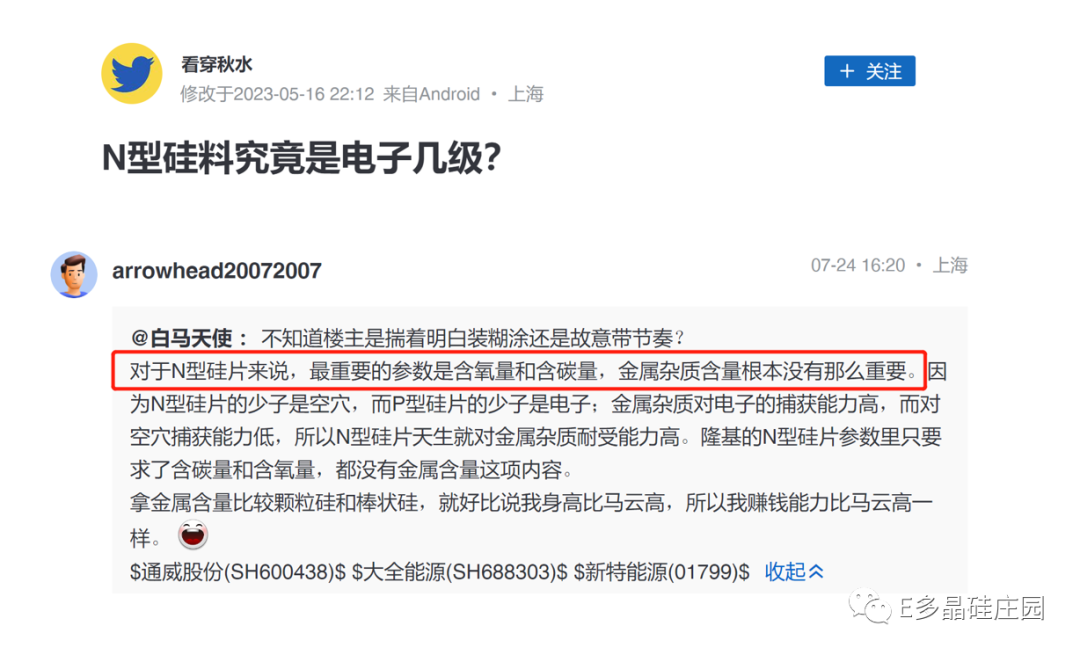Click the plus sign in 关注 button

click(847, 71)
